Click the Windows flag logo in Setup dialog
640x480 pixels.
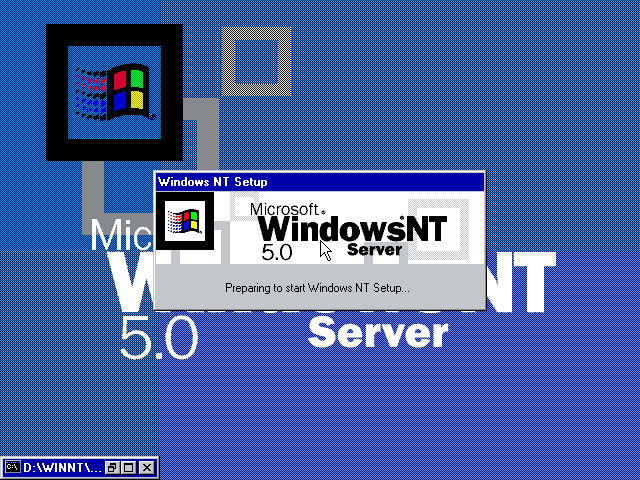click(185, 221)
